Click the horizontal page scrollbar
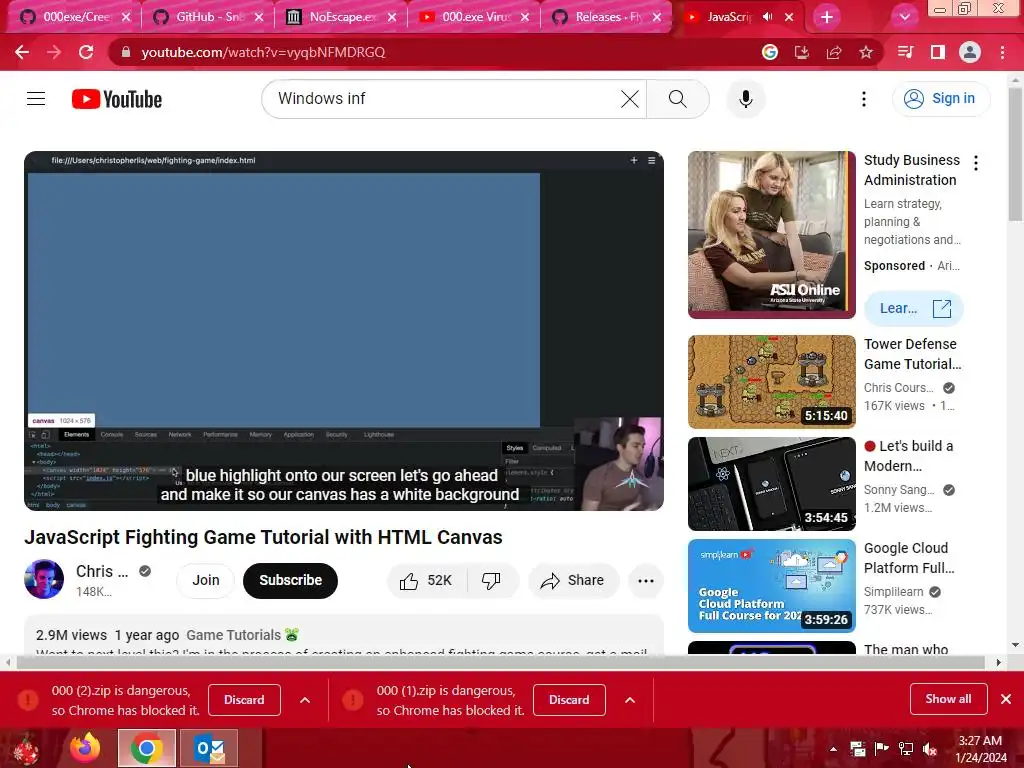Image resolution: width=1024 pixels, height=768 pixels. (501, 663)
